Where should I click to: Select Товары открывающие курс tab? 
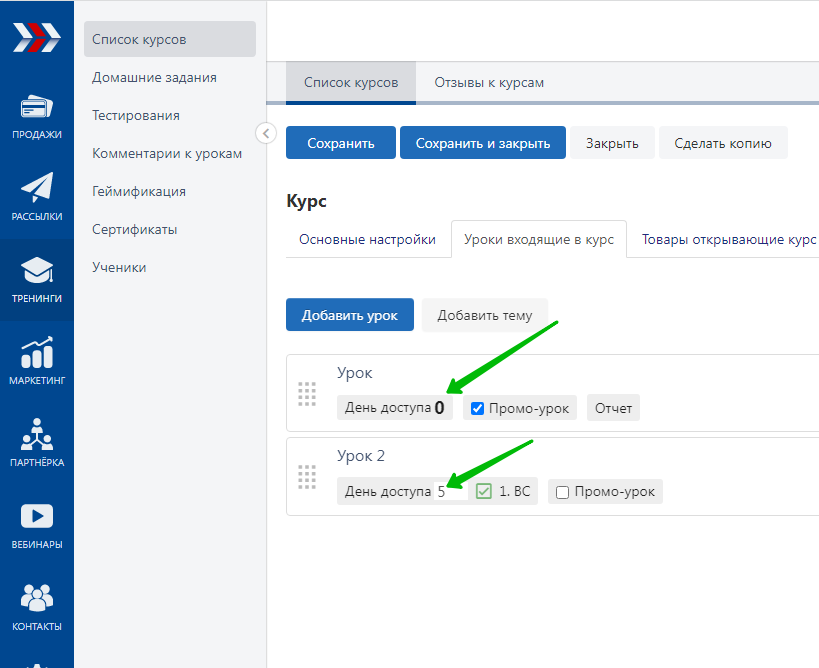tap(728, 240)
